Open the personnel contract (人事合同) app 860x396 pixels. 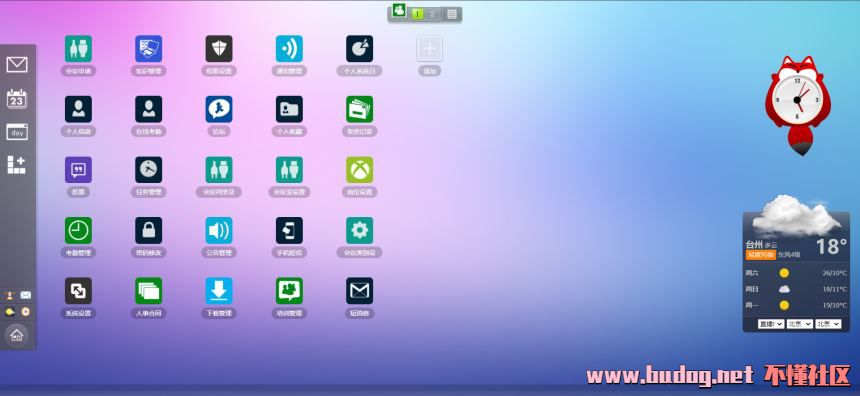point(149,291)
